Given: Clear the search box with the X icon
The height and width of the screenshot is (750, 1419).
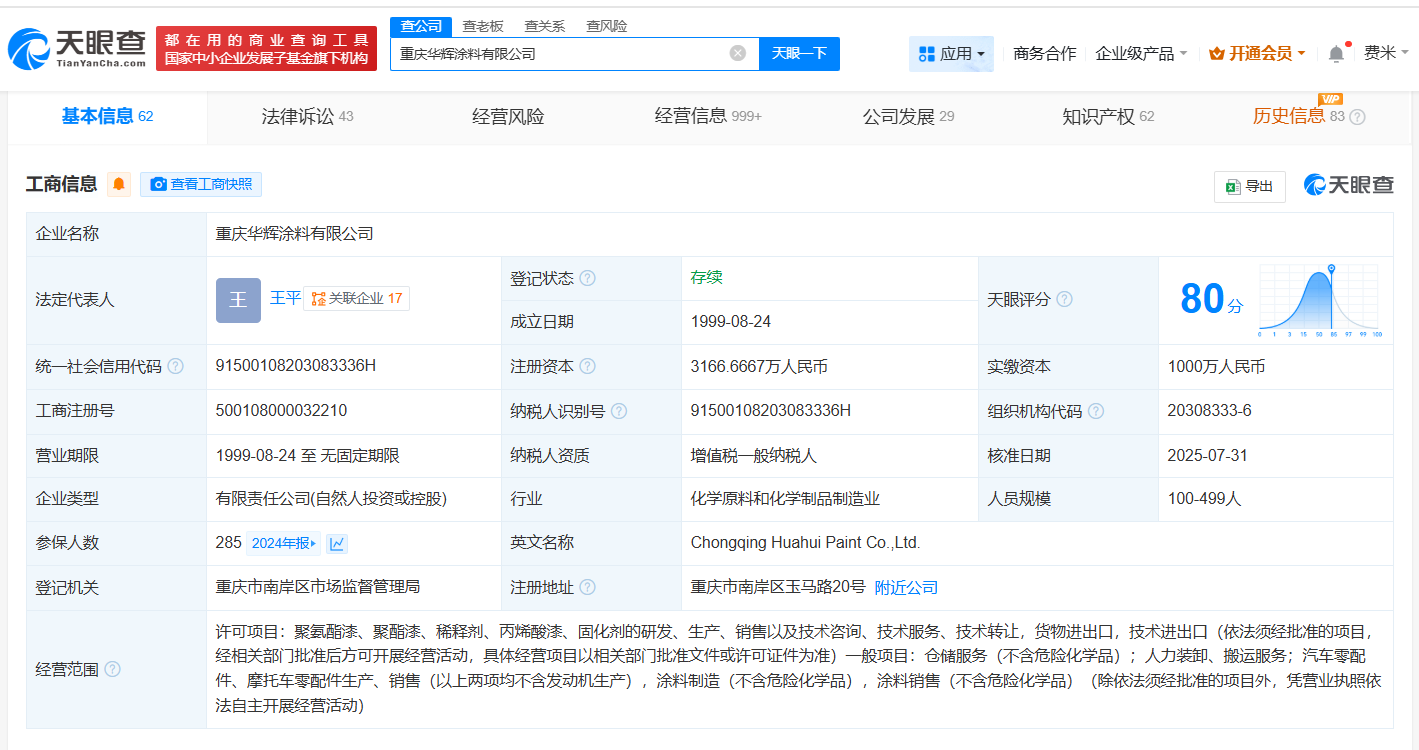Looking at the screenshot, I should (737, 53).
